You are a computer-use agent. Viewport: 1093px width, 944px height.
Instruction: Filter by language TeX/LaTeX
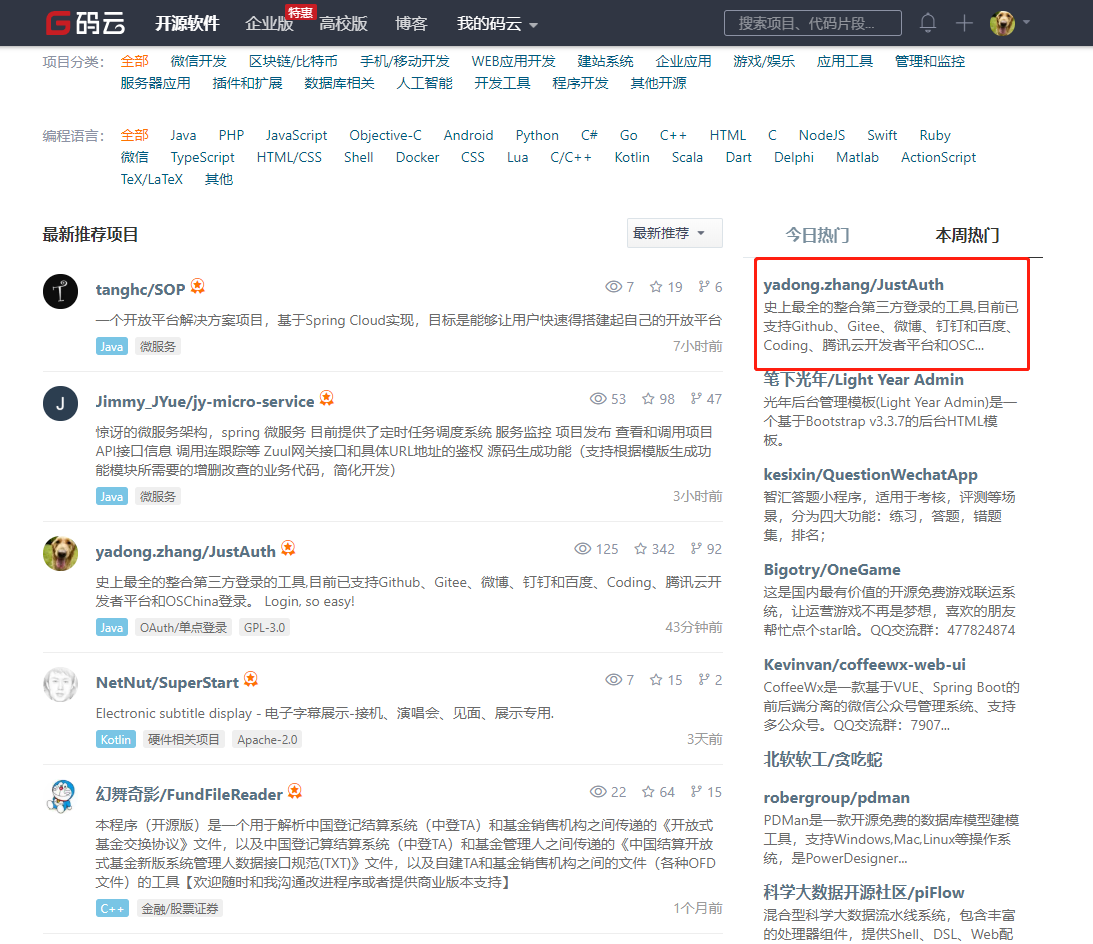(152, 179)
